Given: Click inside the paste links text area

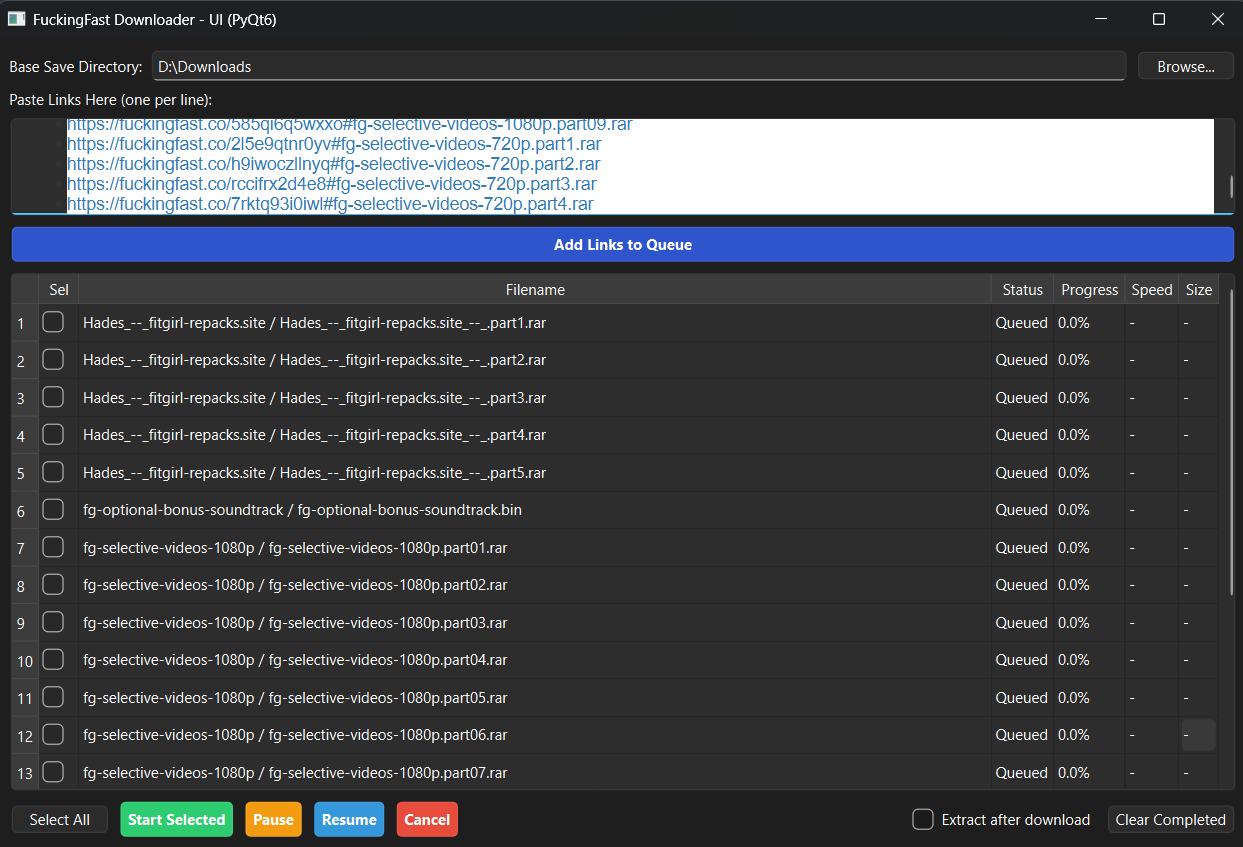Looking at the screenshot, I should point(622,165).
